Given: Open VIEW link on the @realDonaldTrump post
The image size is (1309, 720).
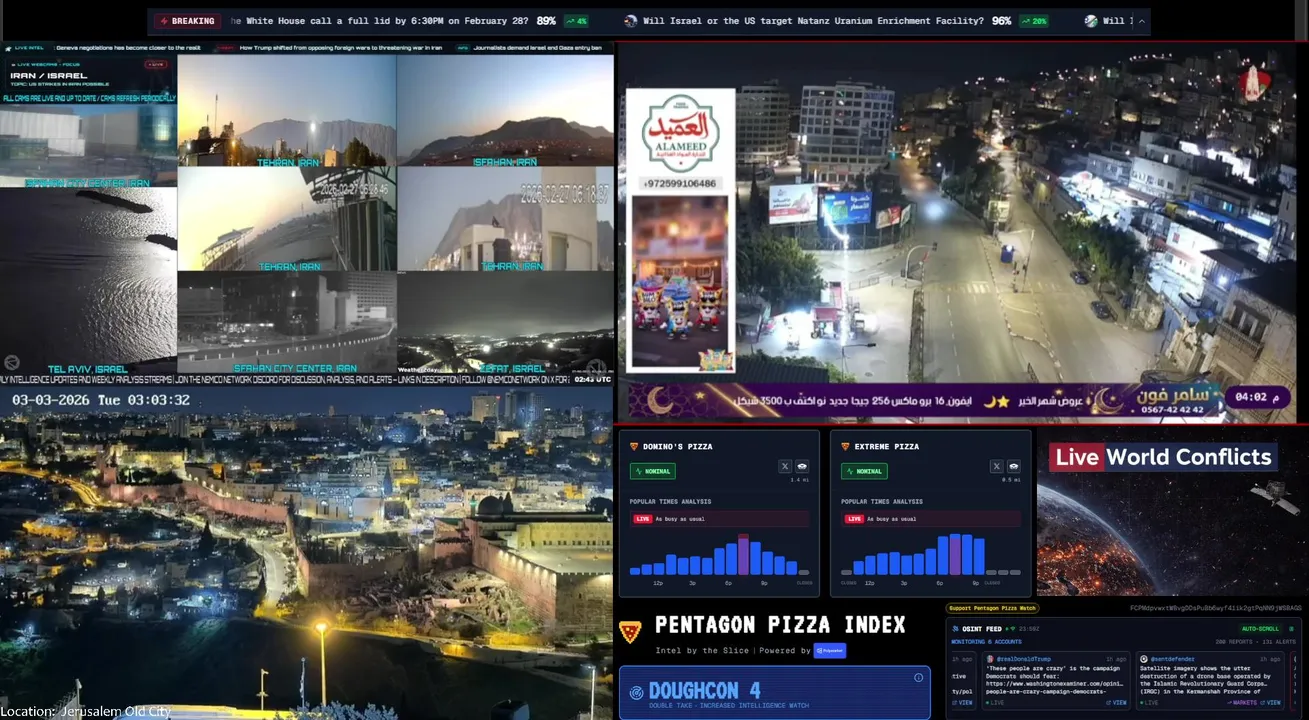Looking at the screenshot, I should coord(1114,702).
